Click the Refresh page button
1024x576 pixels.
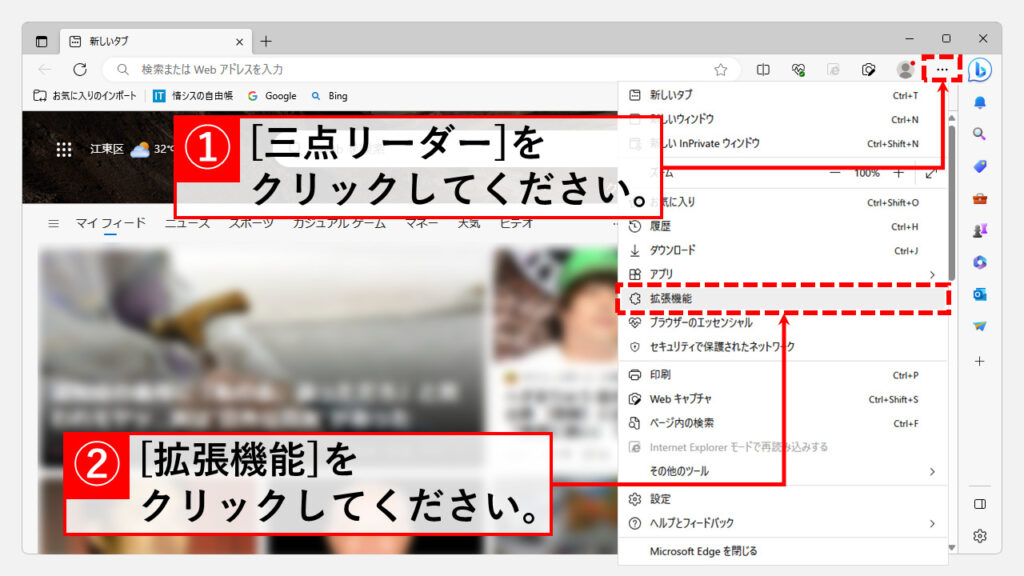click(x=80, y=70)
